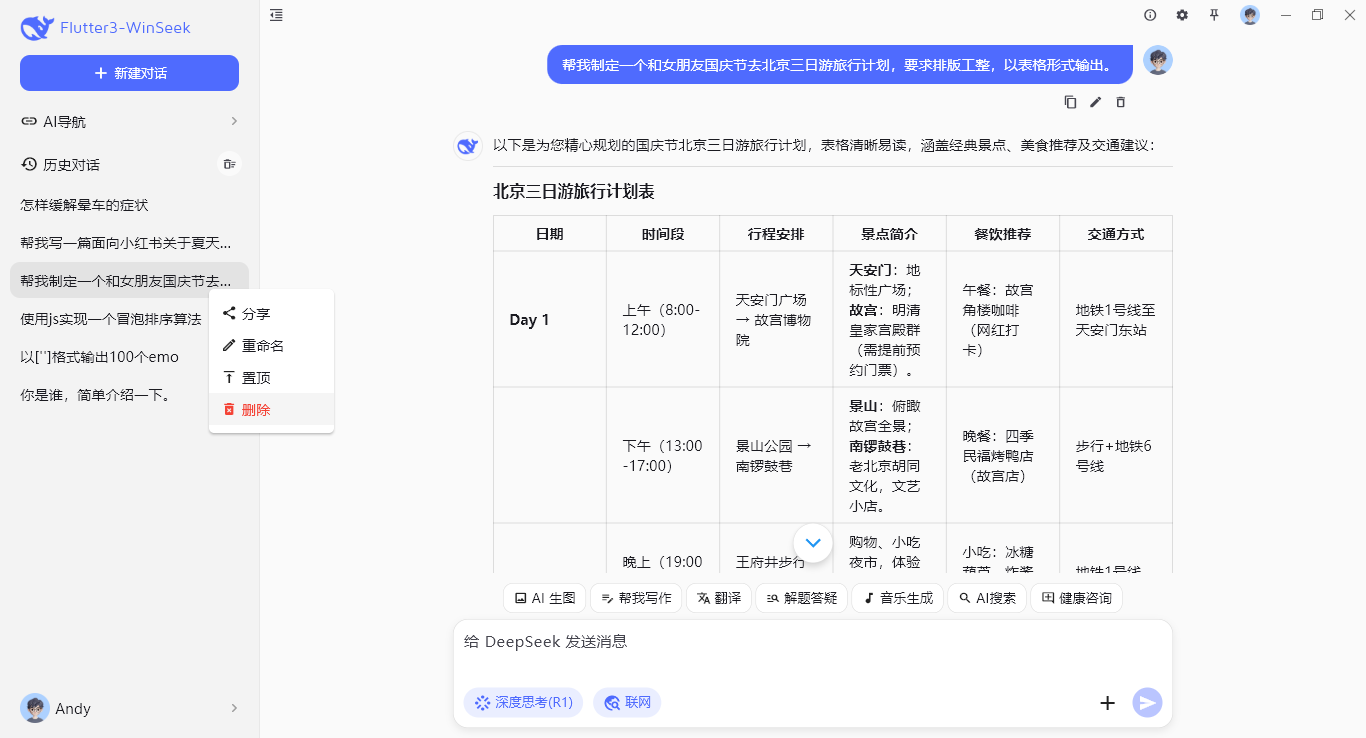The width and height of the screenshot is (1366, 738).
Task: Click the copy icon above the AI reply
Action: pos(1070,101)
